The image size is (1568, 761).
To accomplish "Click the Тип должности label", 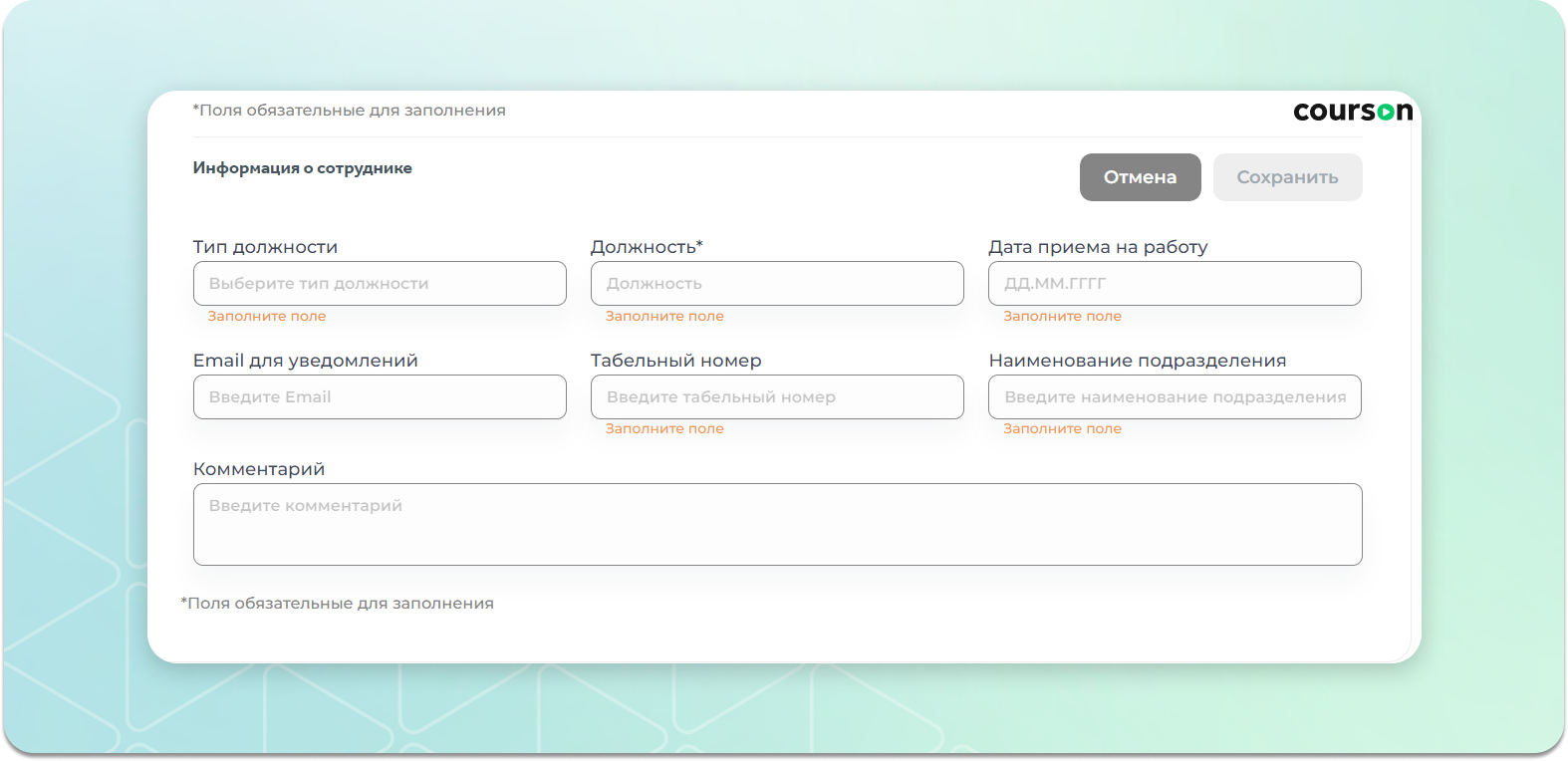I will click(x=265, y=247).
